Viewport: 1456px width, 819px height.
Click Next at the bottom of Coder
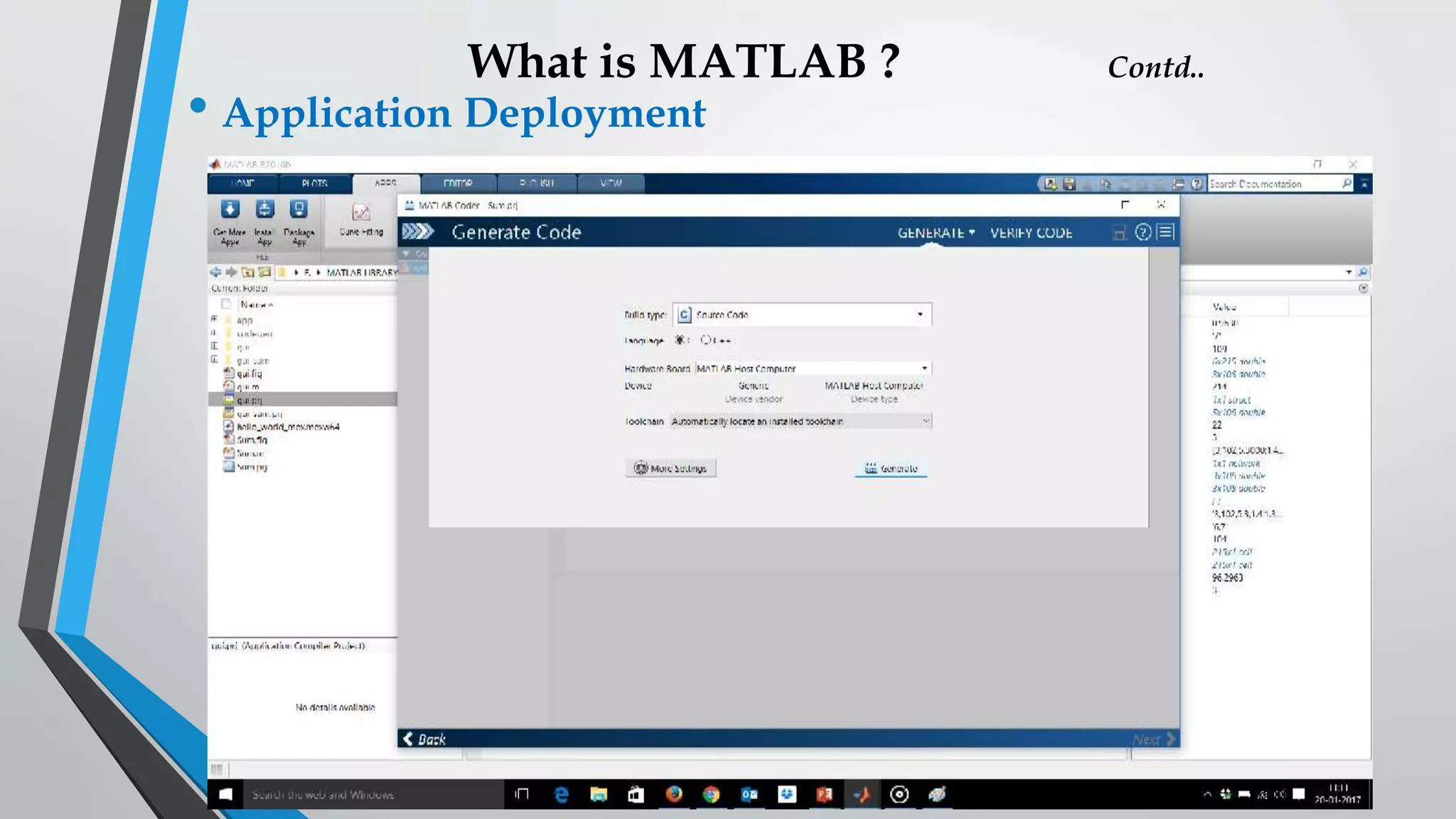[x=1153, y=739]
